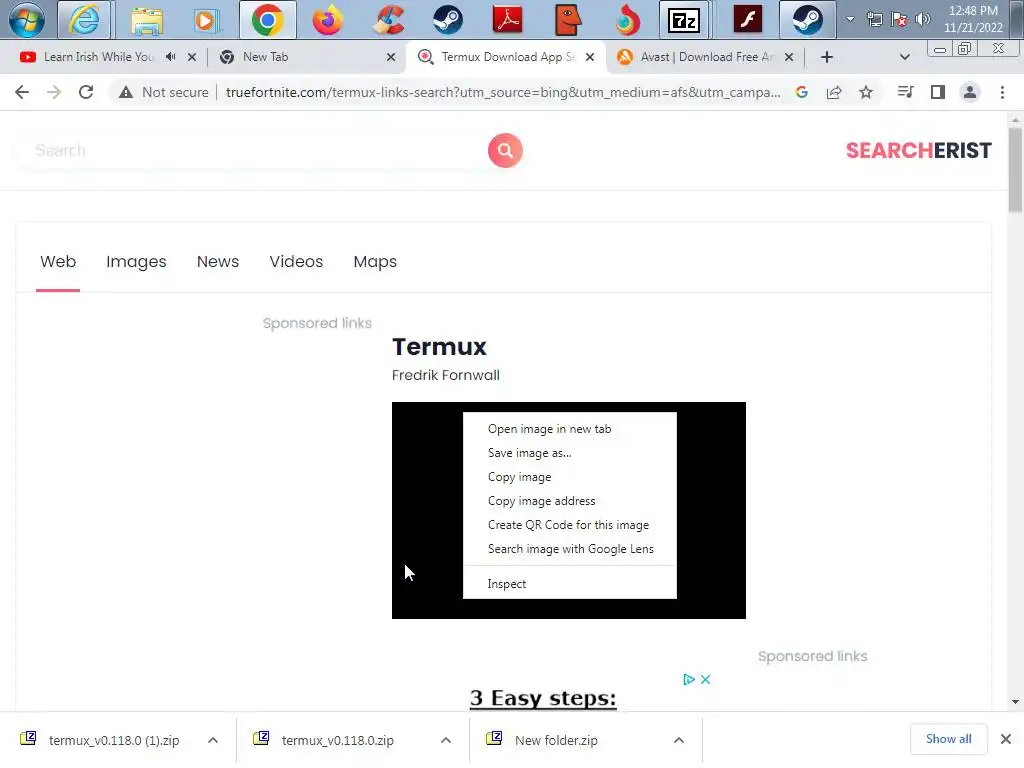Viewport: 1024px width, 768px height.
Task: Close the ad with X icon
Action: click(x=705, y=680)
